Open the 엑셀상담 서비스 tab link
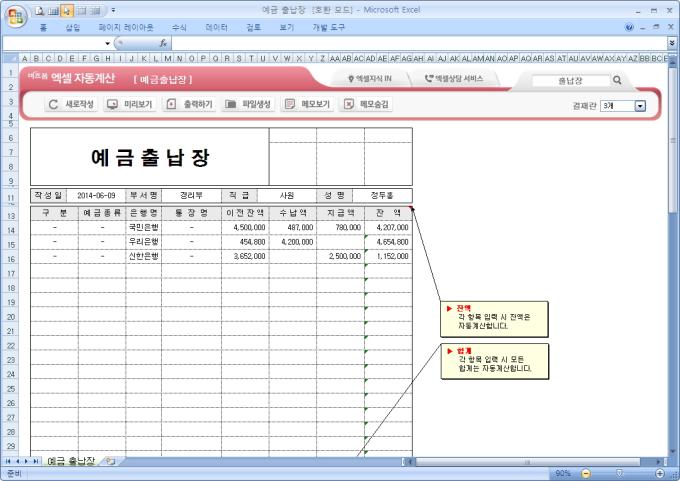This screenshot has height=481, width=680. tap(454, 79)
